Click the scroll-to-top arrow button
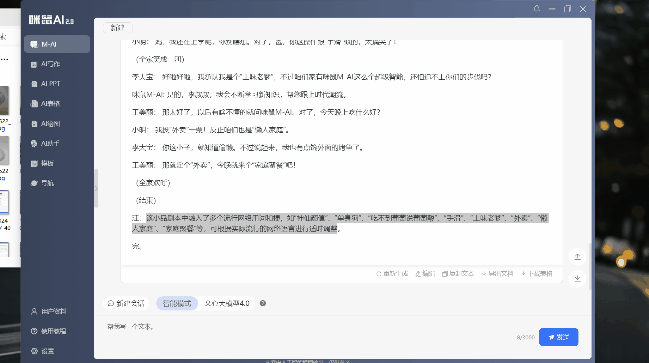This screenshot has height=363, width=649. (x=577, y=257)
